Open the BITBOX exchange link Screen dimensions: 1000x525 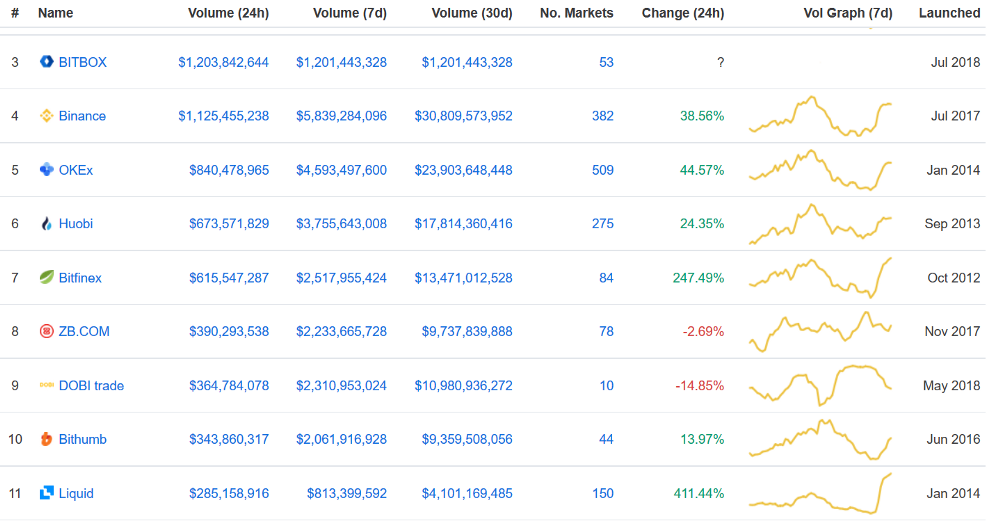(x=82, y=62)
